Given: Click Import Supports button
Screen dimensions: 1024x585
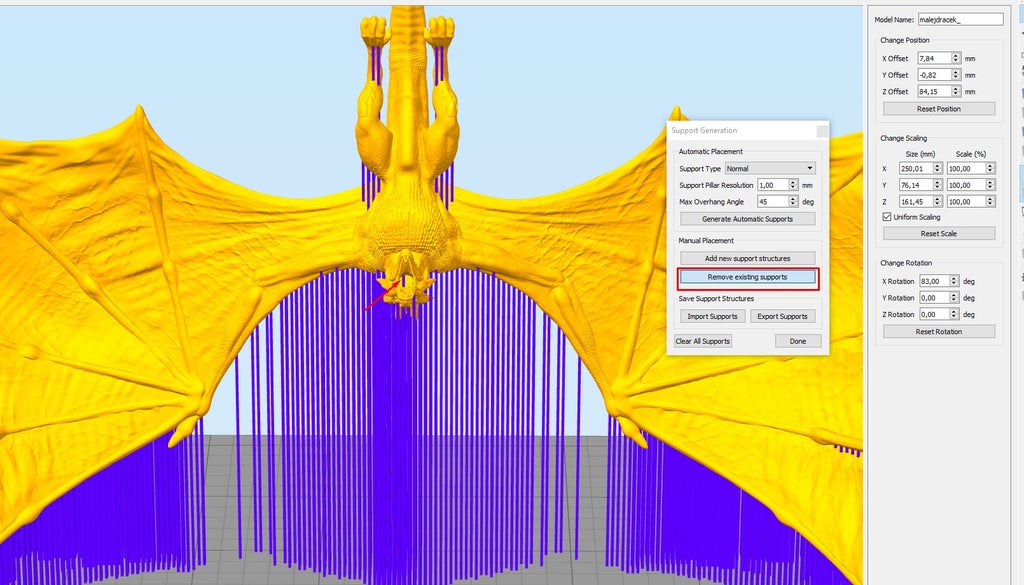Looking at the screenshot, I should tap(712, 316).
